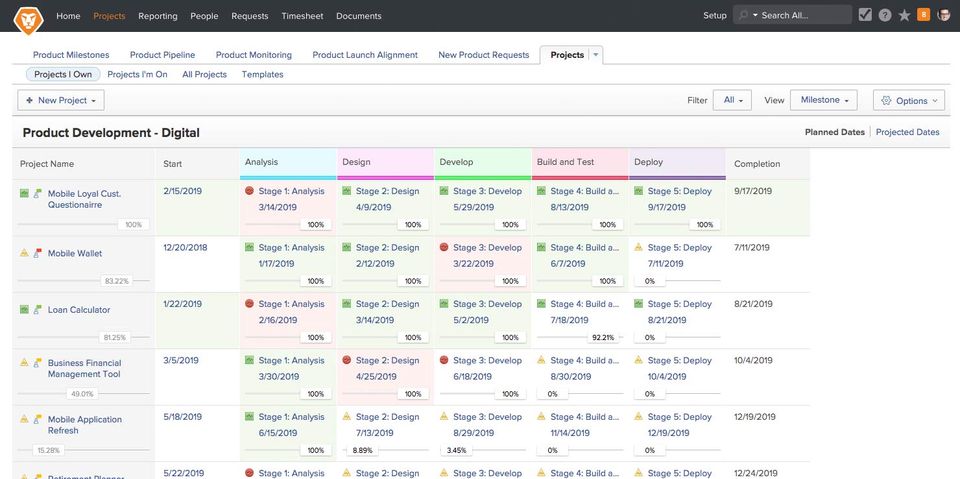The image size is (960, 479).
Task: Open People in the top navigation
Action: pos(204,16)
